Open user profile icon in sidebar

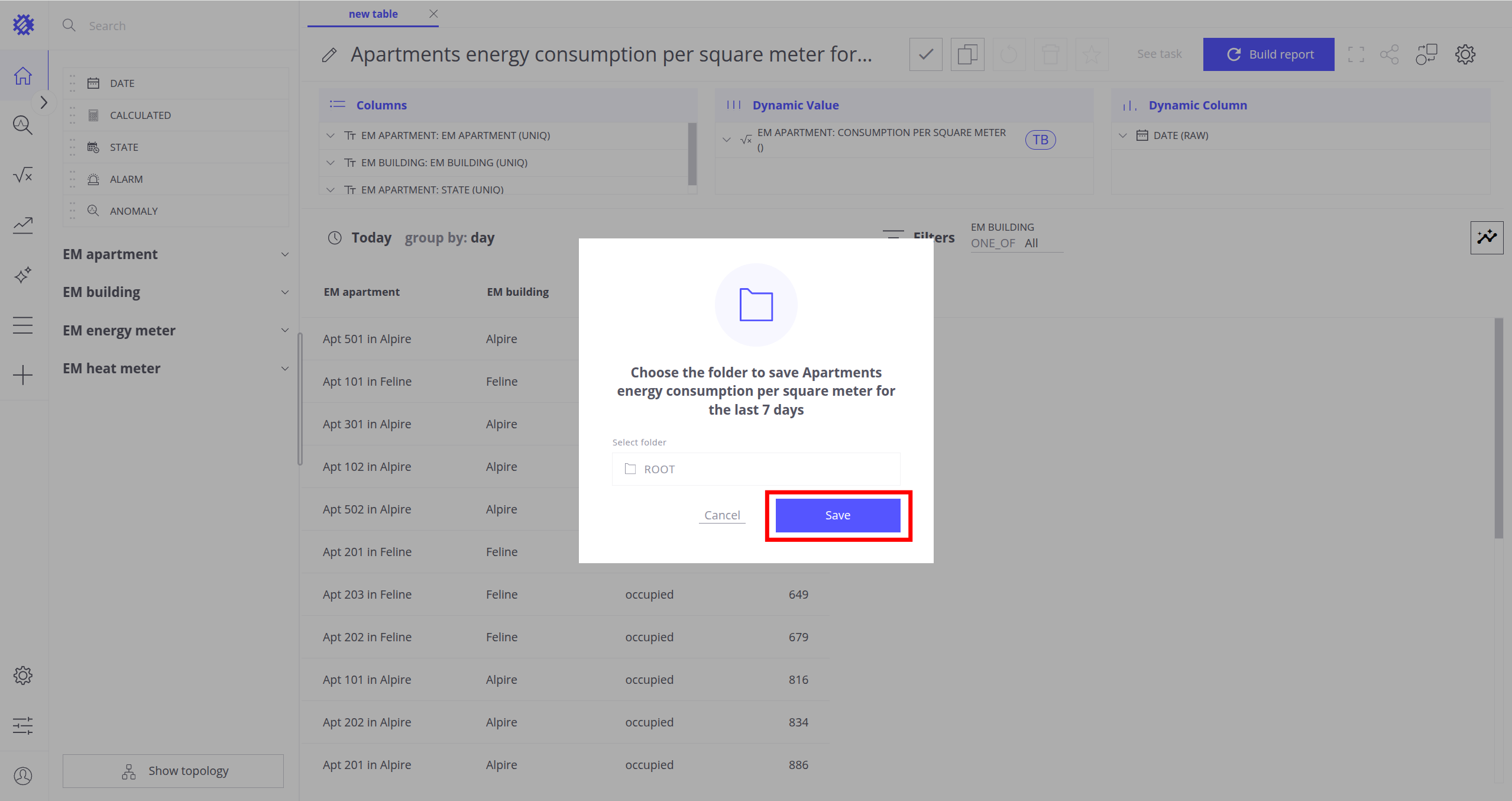(23, 776)
